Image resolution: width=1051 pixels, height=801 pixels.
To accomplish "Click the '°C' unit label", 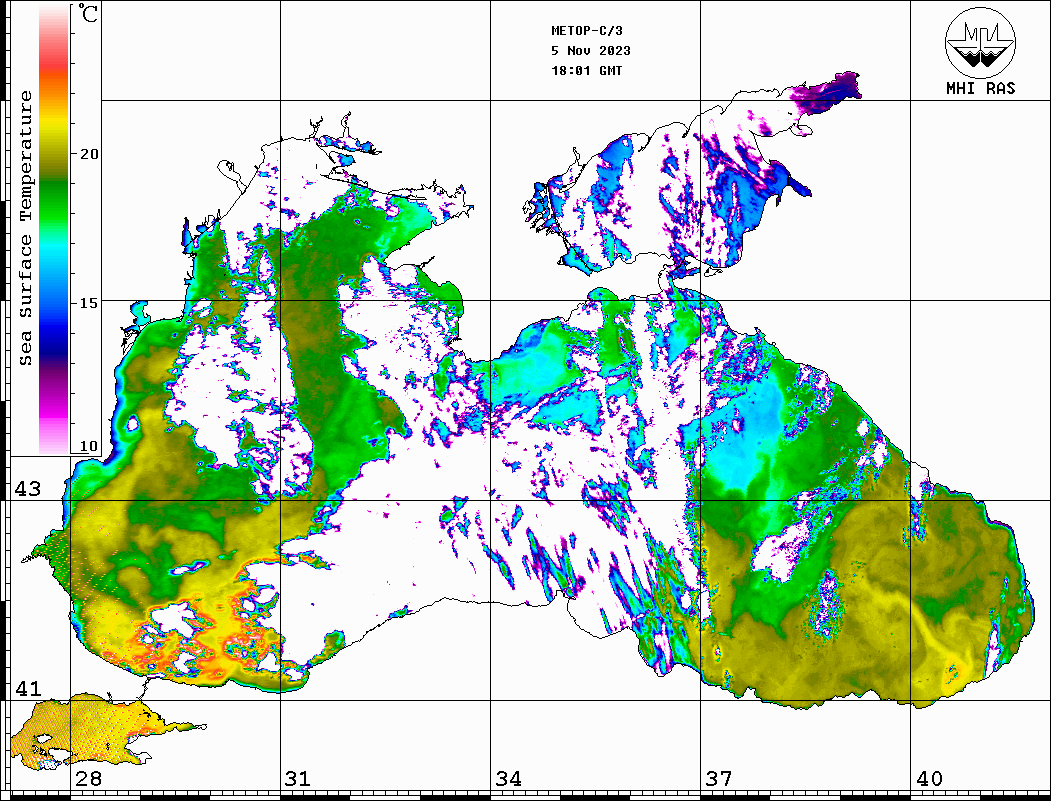I will (87, 13).
